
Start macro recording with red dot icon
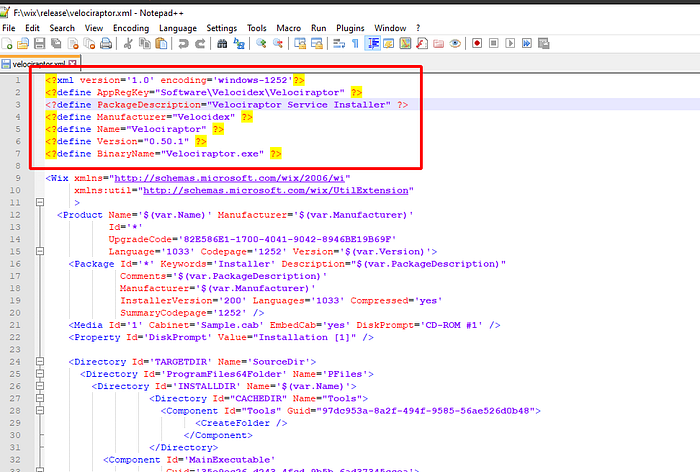click(x=477, y=44)
